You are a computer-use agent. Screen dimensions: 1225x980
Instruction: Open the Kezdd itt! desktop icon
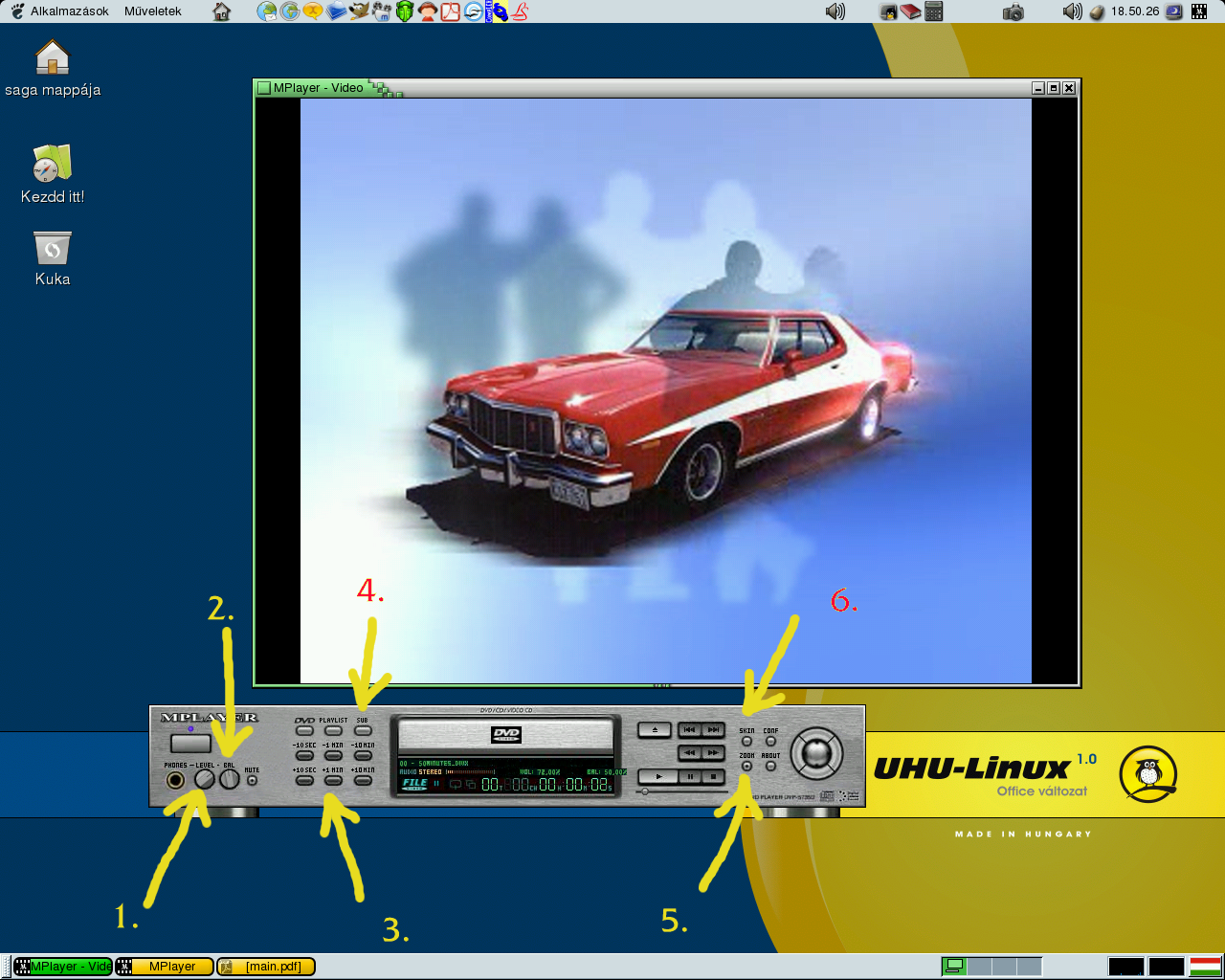pos(53,173)
